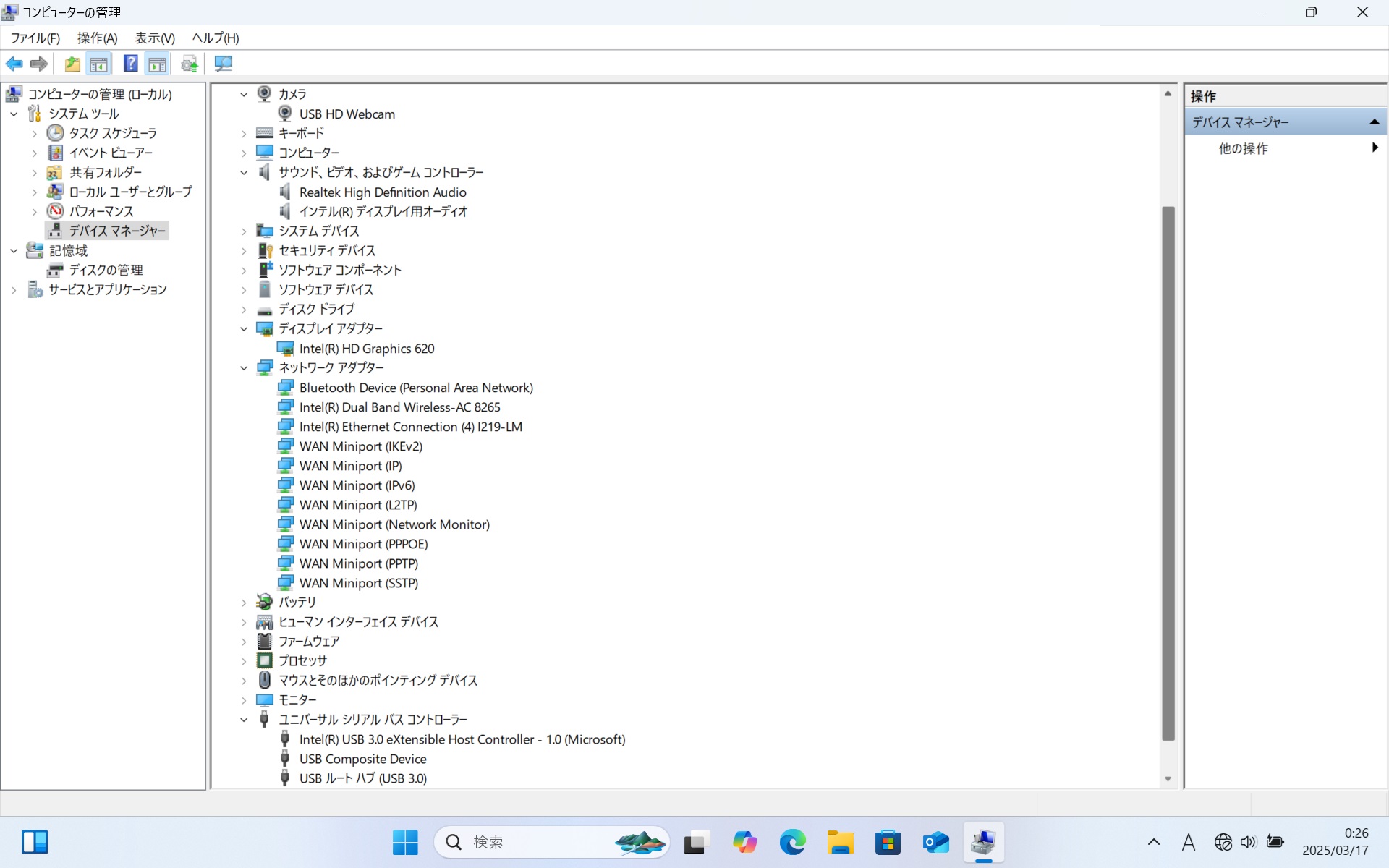Image resolution: width=1389 pixels, height=868 pixels.
Task: Expand the コンピューター device category
Action: [x=244, y=153]
